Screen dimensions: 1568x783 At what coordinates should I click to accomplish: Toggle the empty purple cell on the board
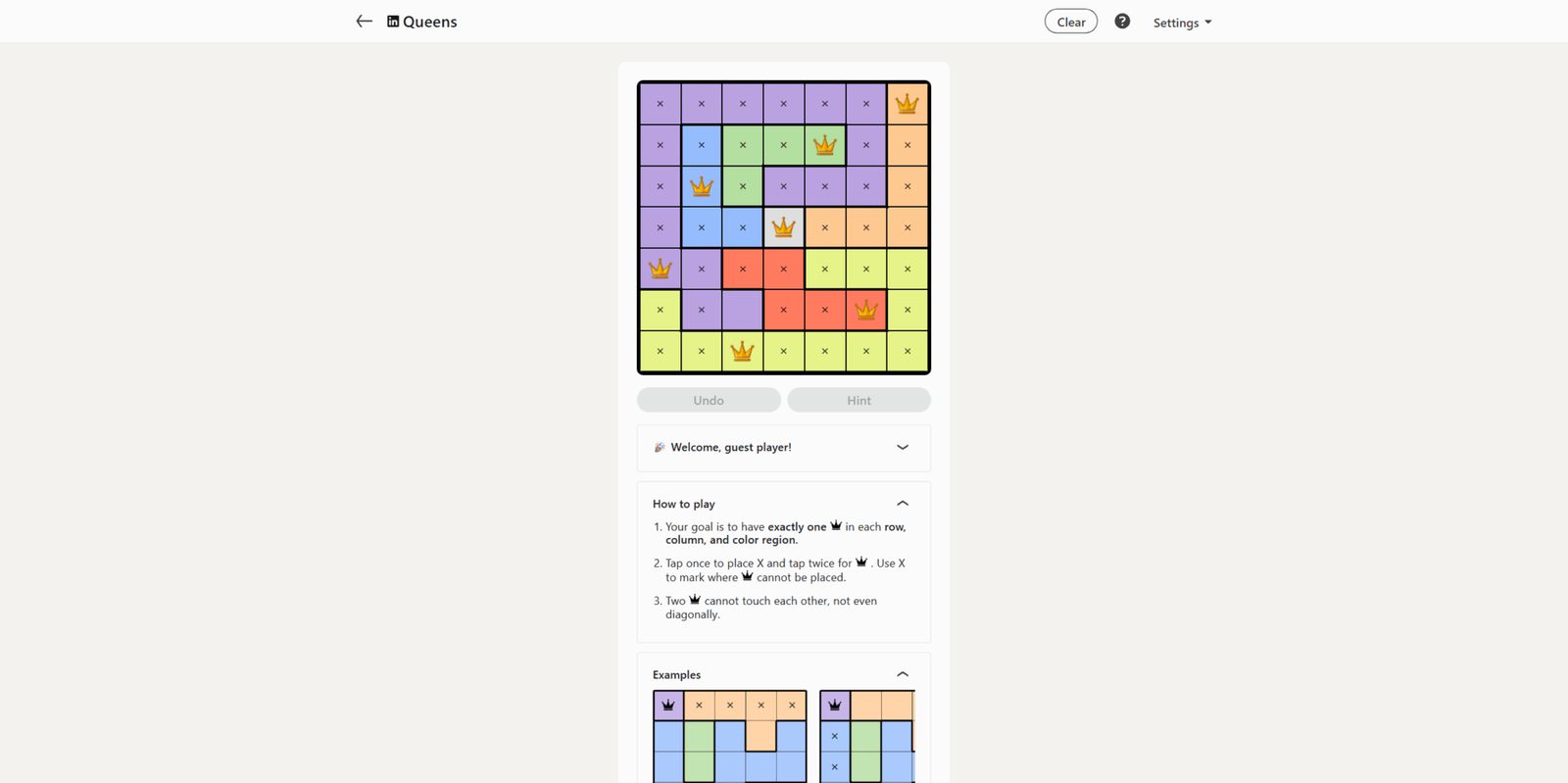743,310
